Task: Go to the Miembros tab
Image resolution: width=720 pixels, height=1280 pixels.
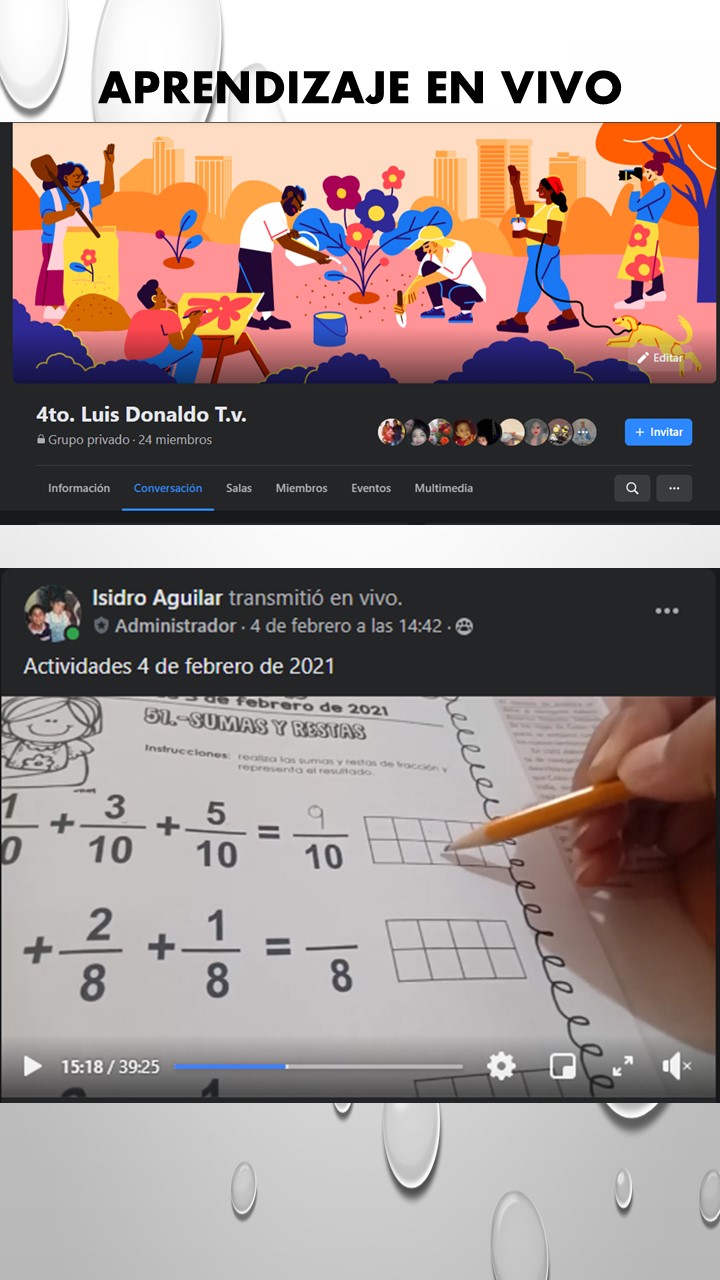Action: 302,488
